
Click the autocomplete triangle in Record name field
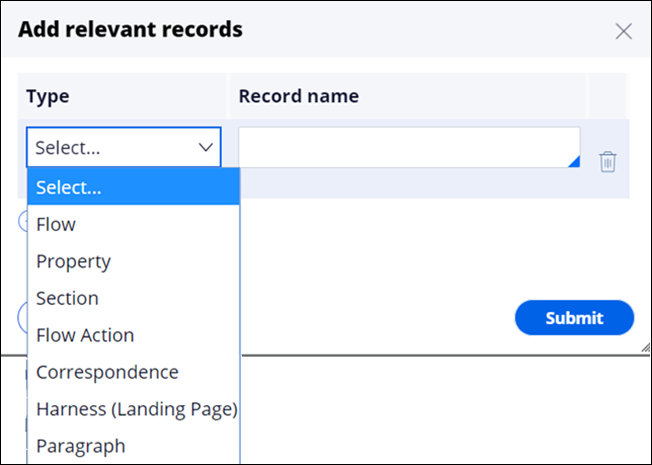574,162
